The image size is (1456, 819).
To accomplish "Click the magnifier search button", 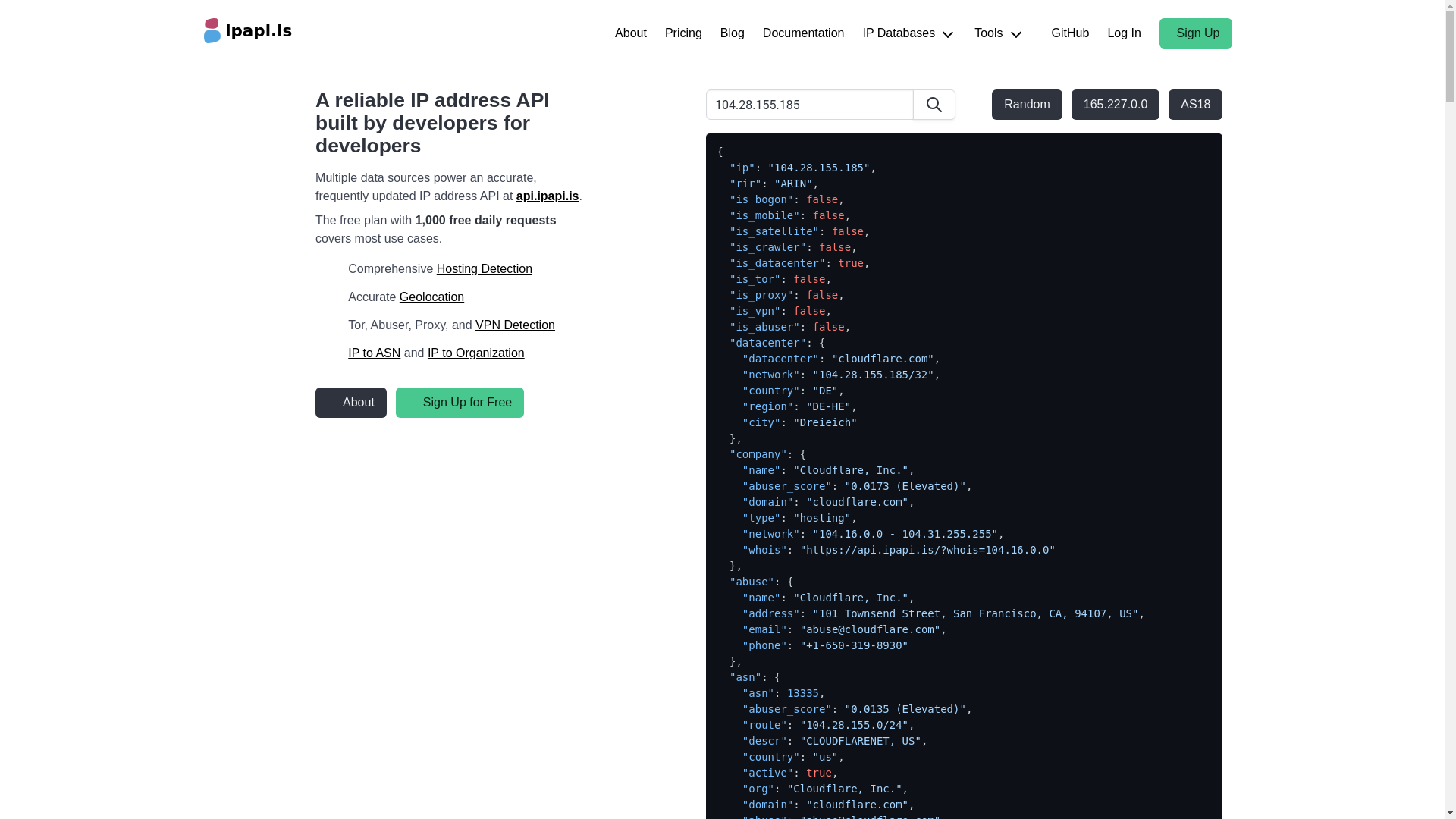I will (934, 105).
